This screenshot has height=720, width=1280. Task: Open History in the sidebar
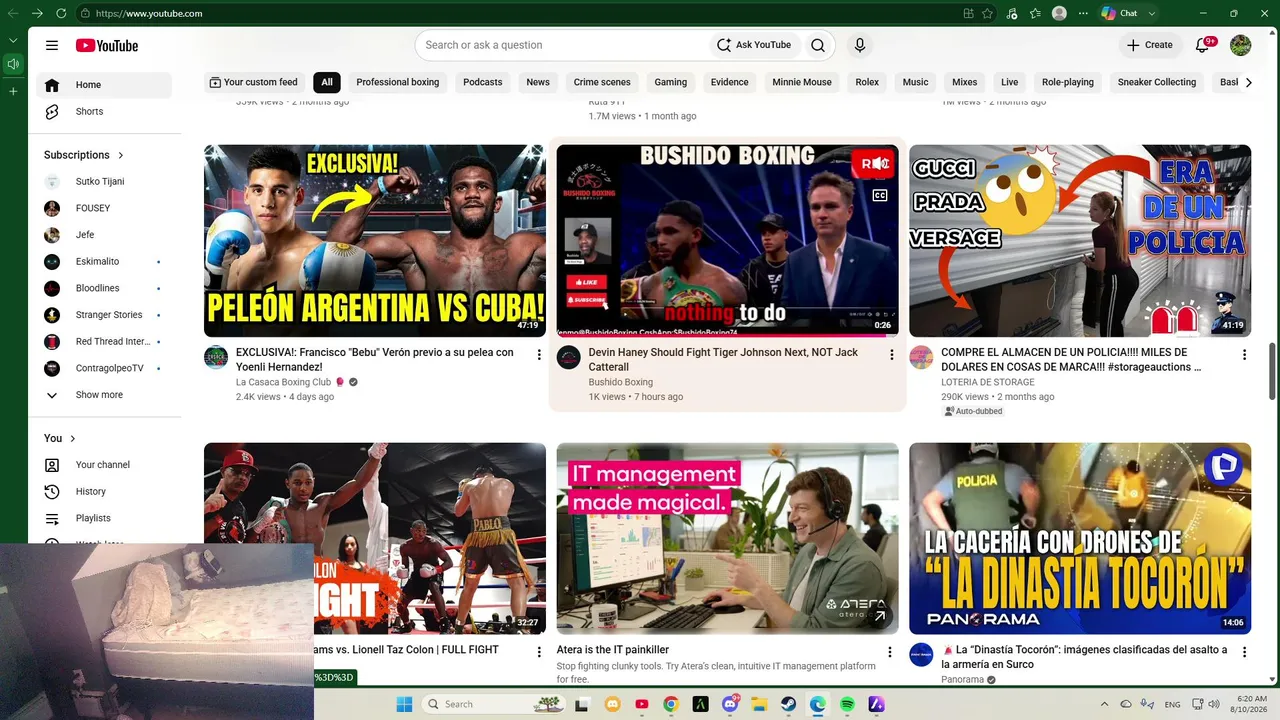point(104,492)
